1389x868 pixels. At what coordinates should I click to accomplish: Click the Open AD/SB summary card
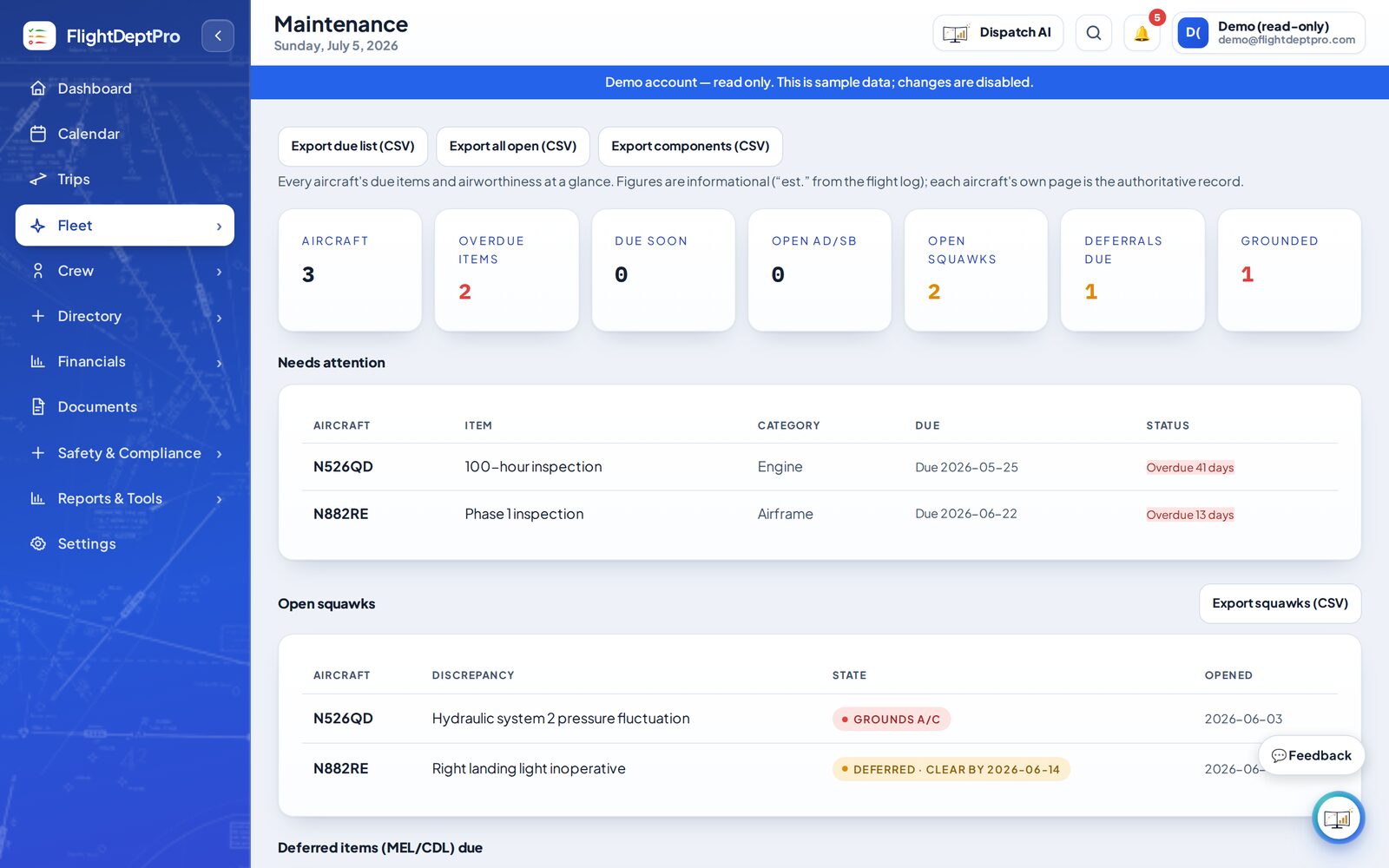(x=820, y=270)
